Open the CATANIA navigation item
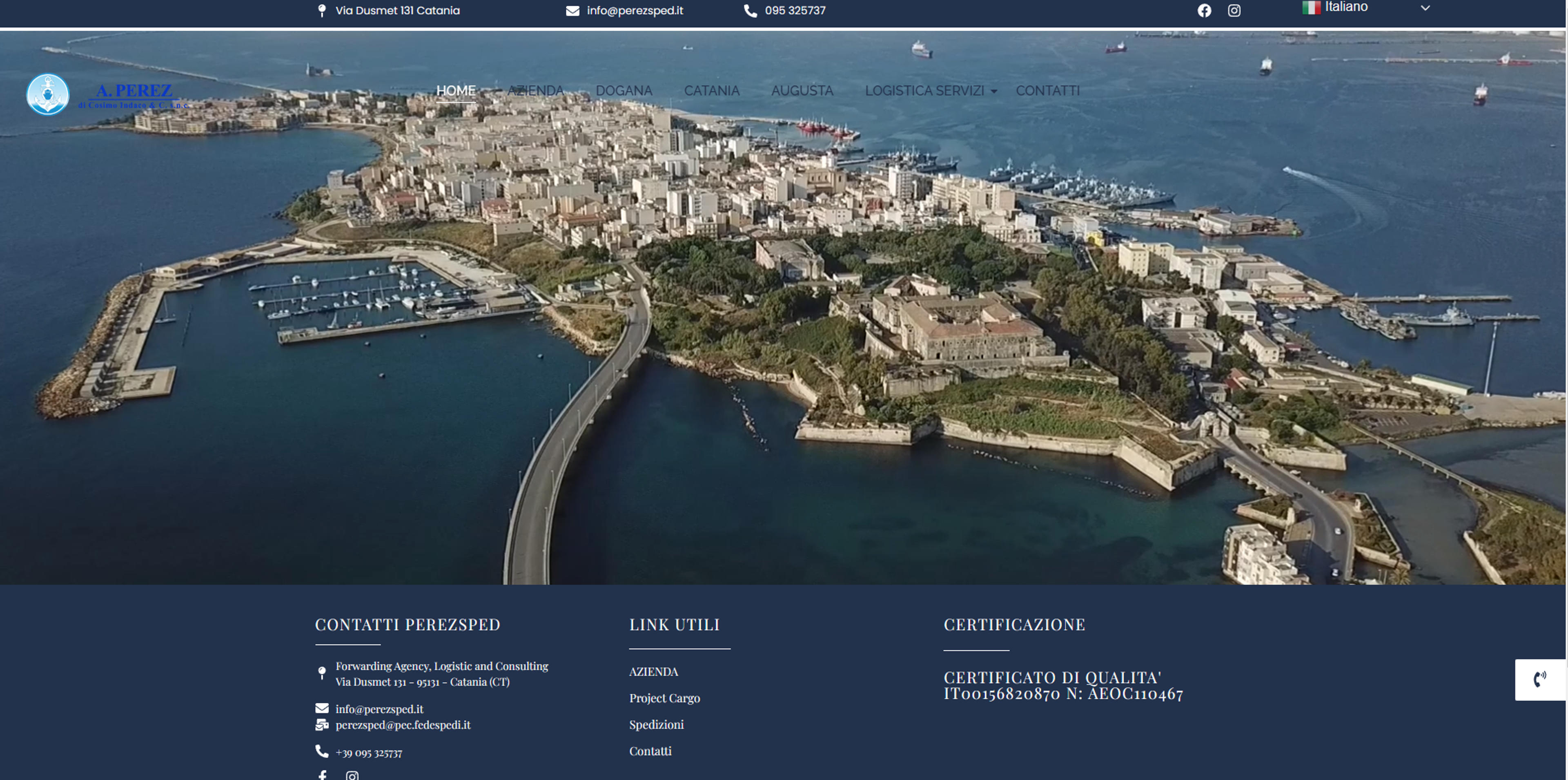The width and height of the screenshot is (1568, 780). point(712,91)
